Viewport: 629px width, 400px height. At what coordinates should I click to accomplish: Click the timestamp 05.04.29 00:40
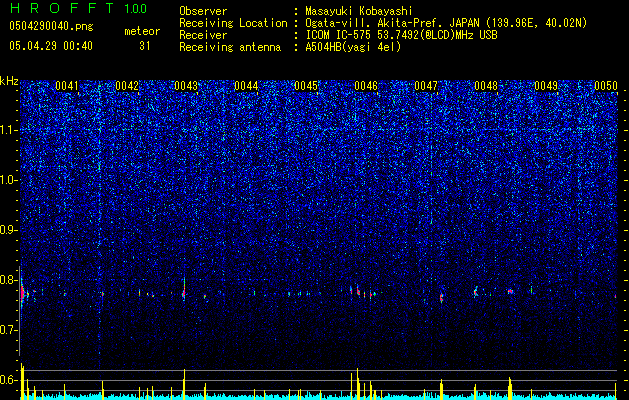pos(51,46)
